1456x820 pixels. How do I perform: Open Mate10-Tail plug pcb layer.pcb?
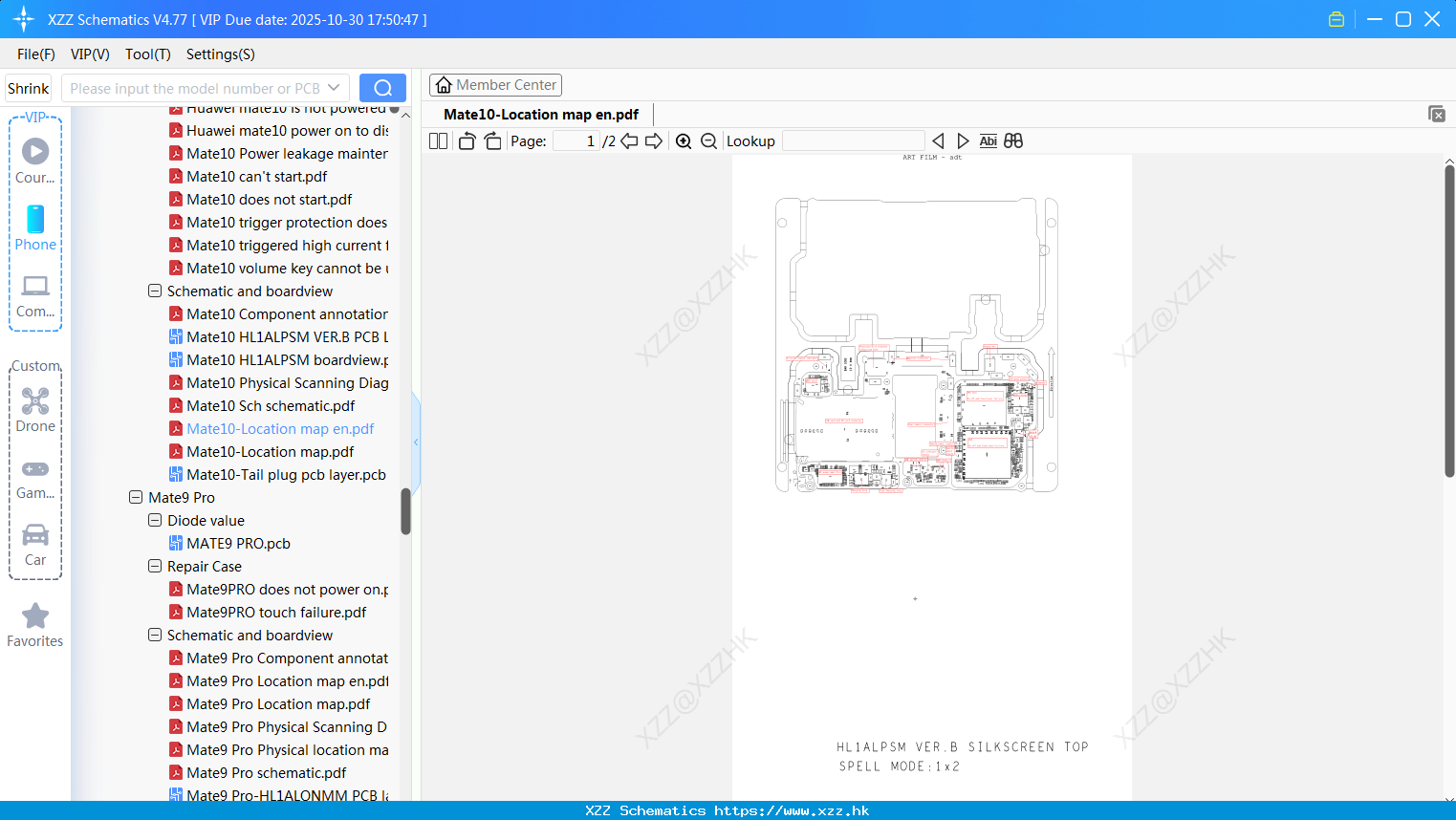[277, 474]
